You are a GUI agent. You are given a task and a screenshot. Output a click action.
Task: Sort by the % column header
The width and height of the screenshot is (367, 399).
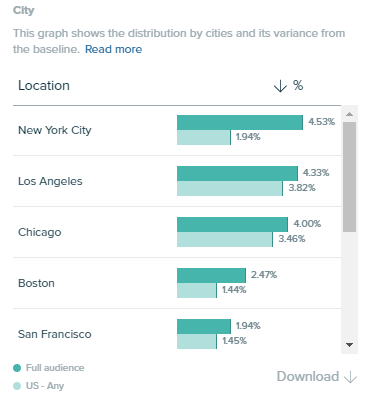pos(298,86)
